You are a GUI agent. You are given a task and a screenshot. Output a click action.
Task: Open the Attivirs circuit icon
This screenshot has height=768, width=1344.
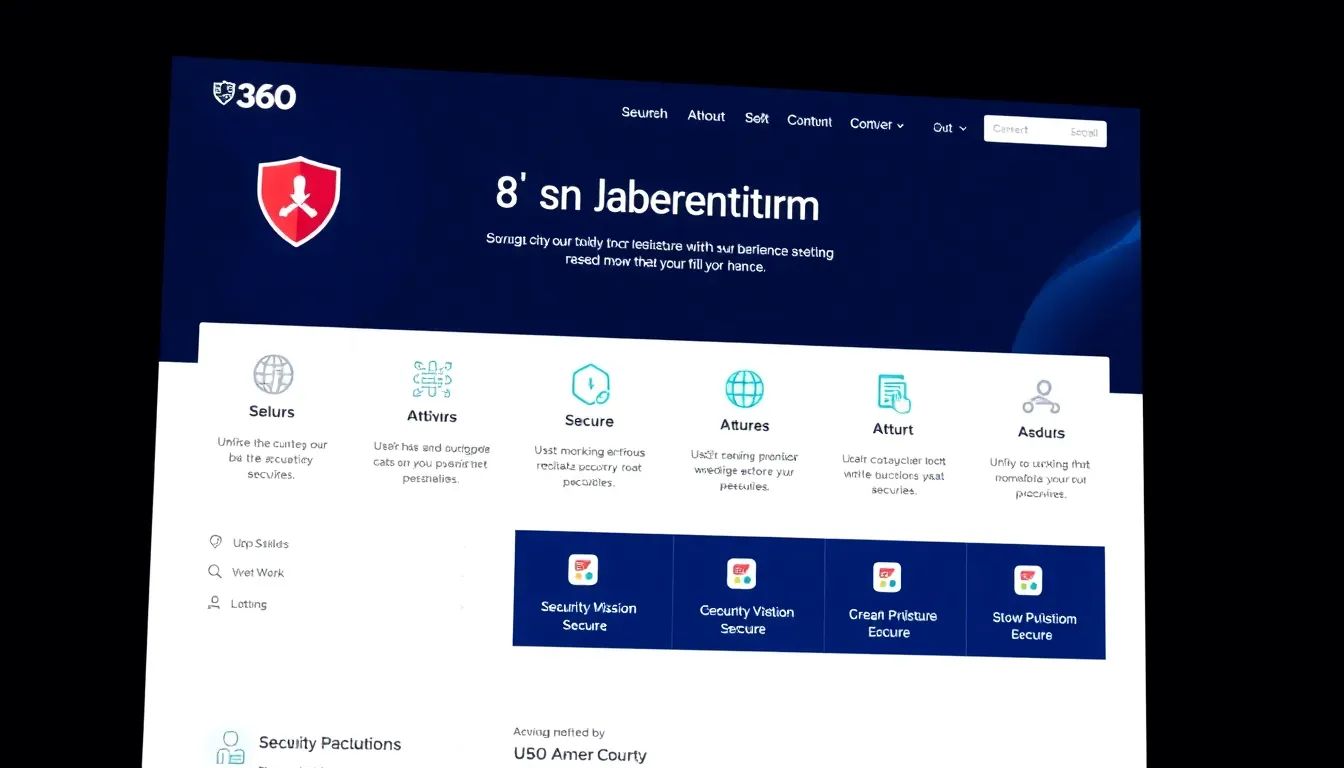coord(432,380)
